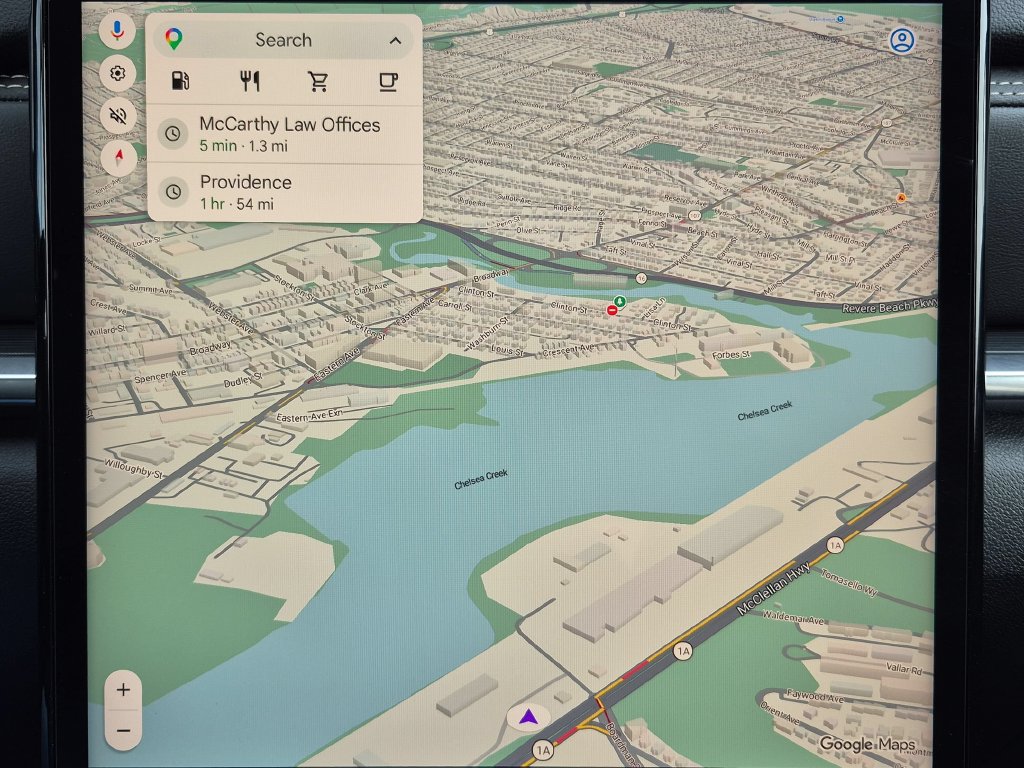Tap the Forbes St label
The image size is (1024, 768).
[731, 355]
